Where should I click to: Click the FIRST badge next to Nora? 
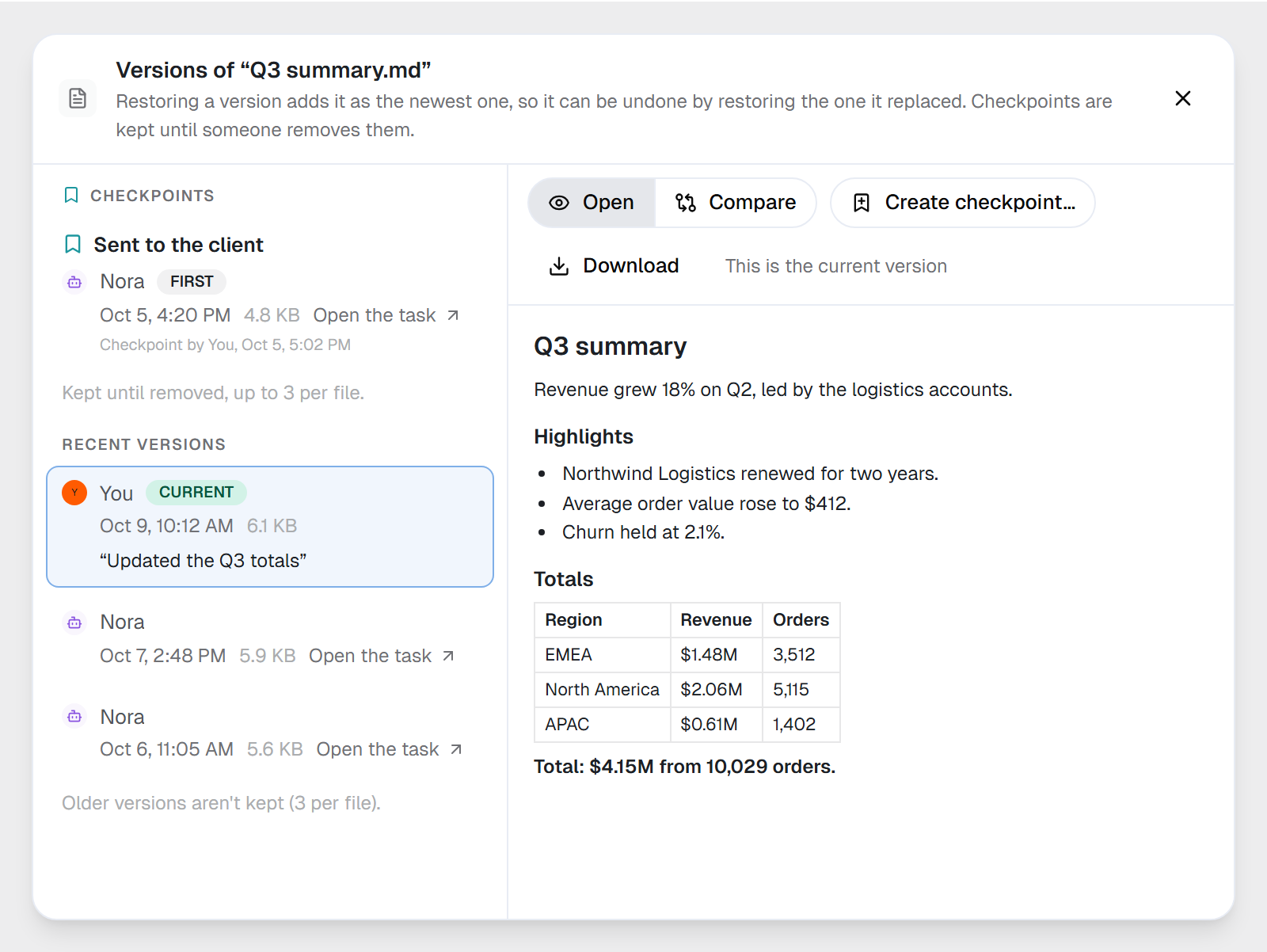[192, 282]
